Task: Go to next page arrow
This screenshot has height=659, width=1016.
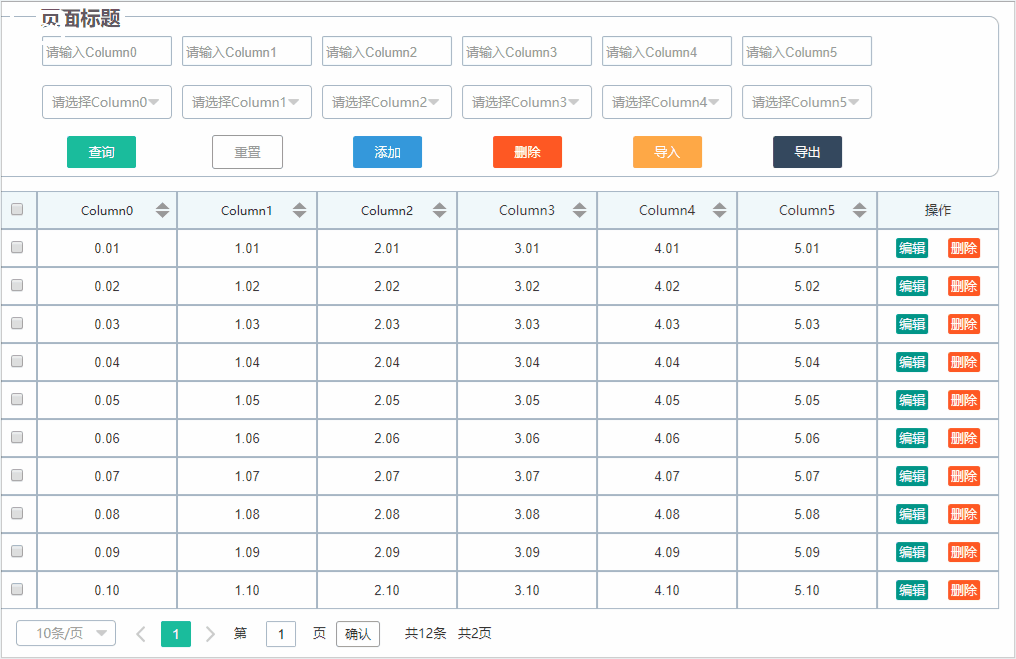Action: 210,634
